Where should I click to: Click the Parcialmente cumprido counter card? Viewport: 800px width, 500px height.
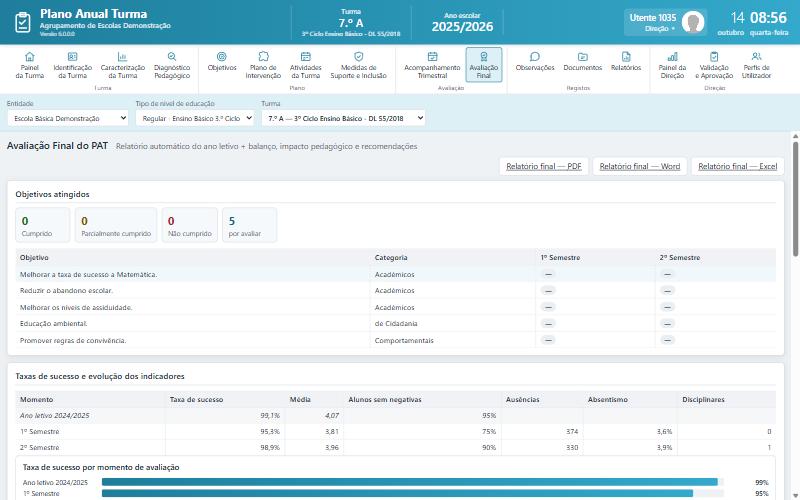pyautogui.click(x=116, y=225)
